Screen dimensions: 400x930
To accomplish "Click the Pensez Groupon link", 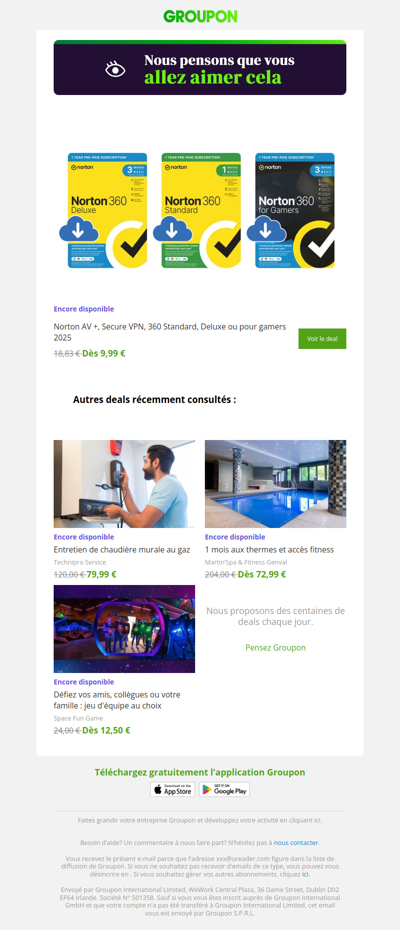I will [275, 648].
